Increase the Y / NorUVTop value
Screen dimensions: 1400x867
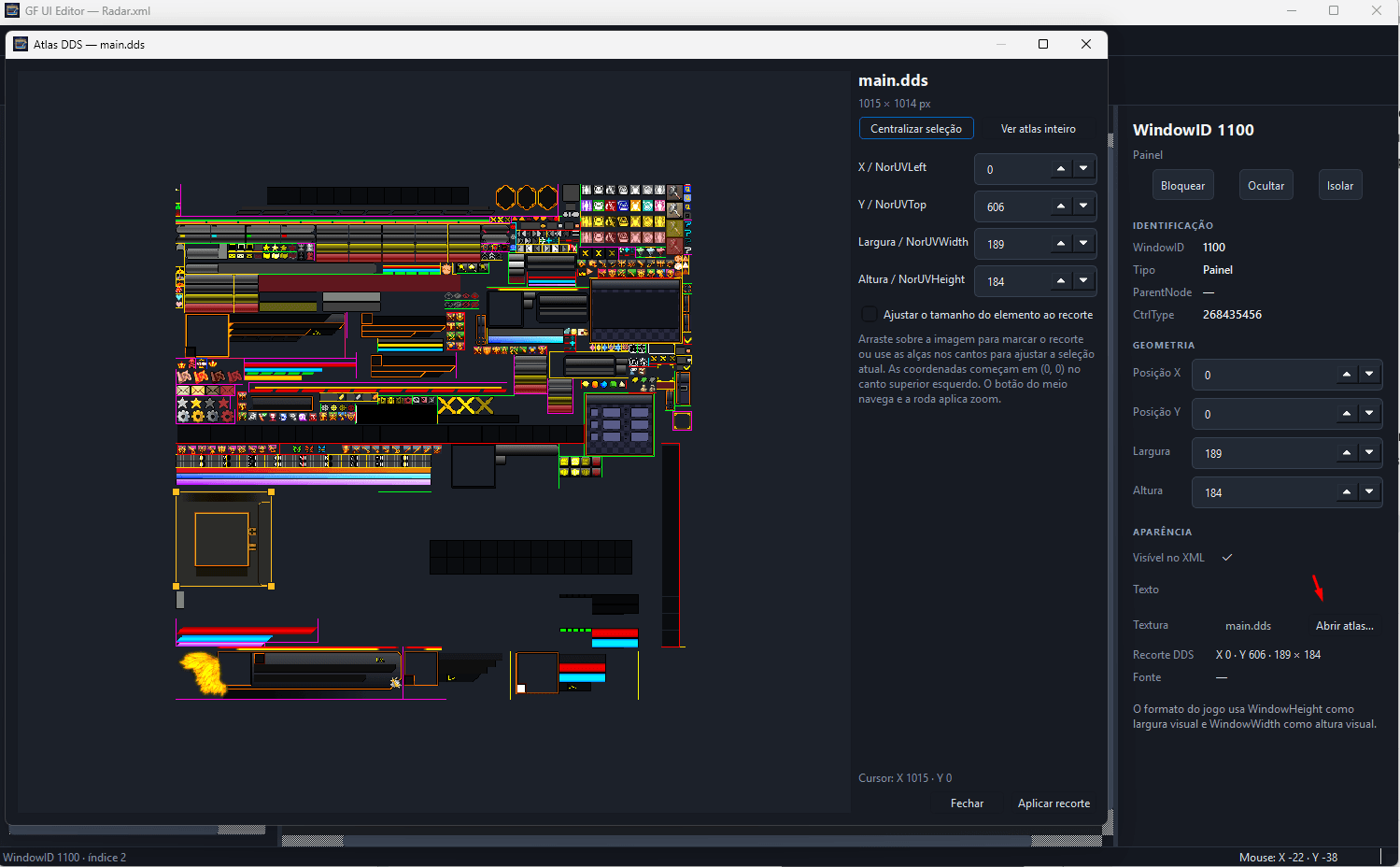click(1061, 206)
